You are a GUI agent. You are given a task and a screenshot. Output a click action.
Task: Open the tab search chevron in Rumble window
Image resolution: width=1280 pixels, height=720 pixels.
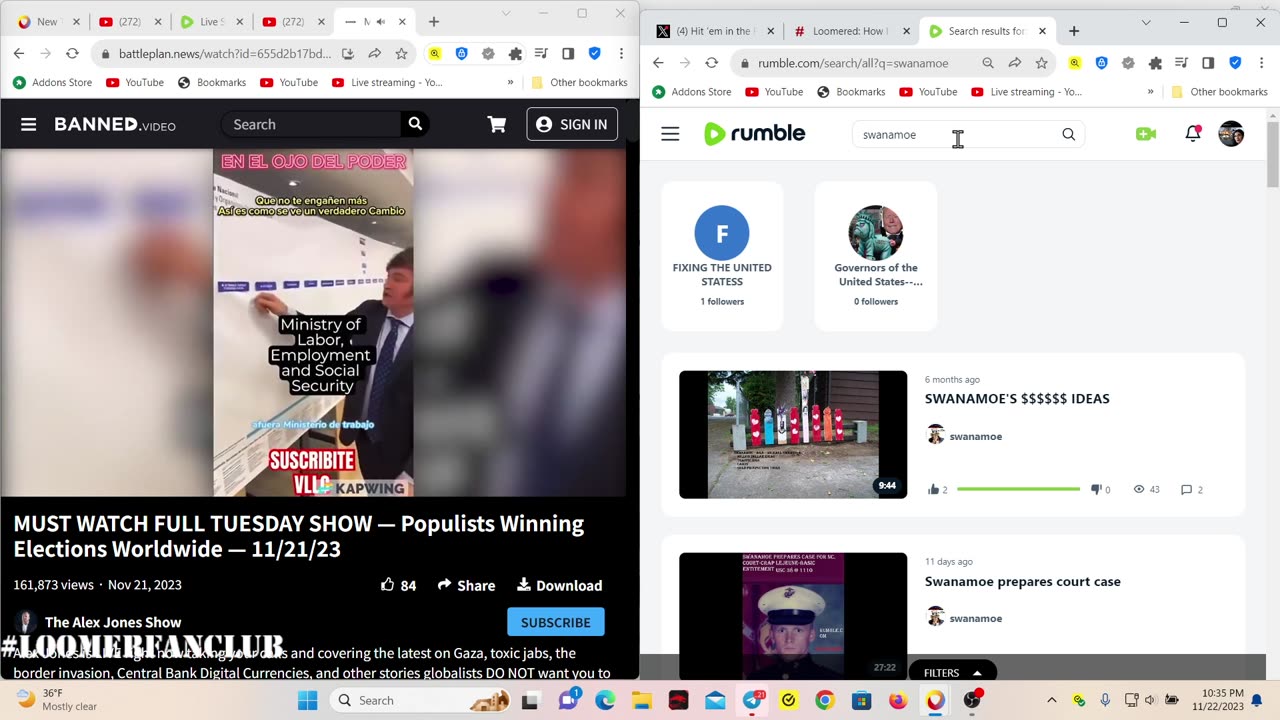pos(1146,23)
